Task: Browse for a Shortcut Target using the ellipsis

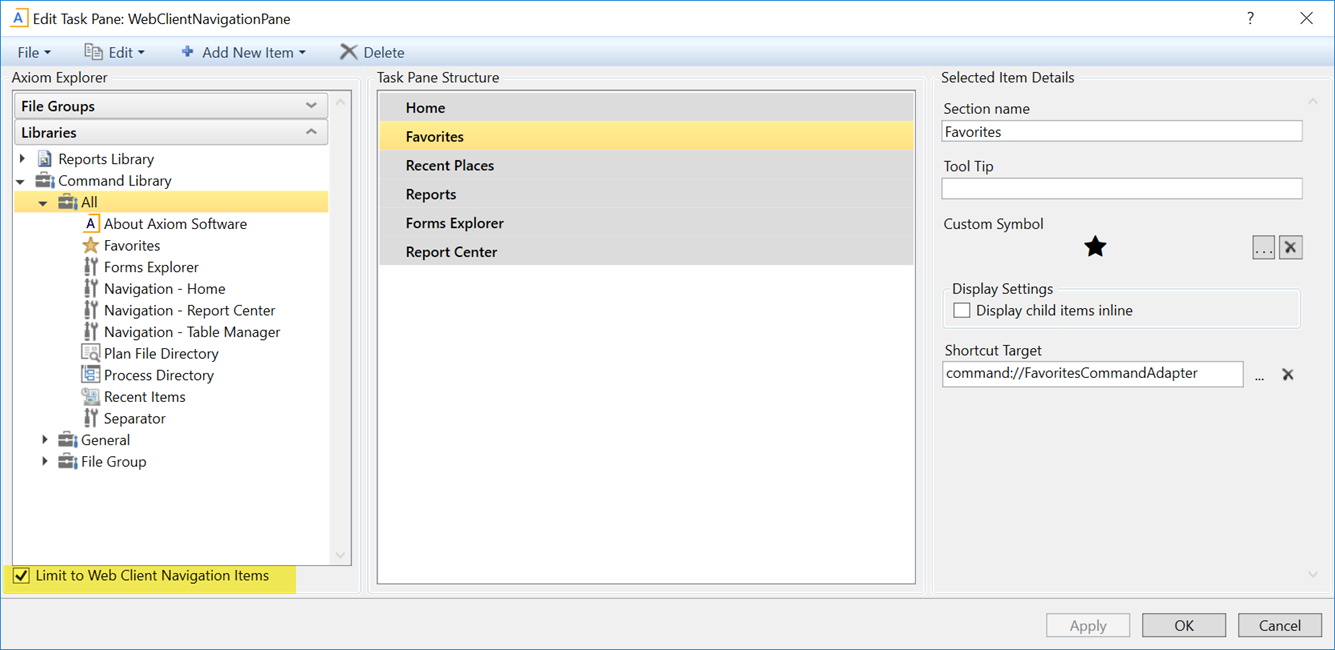Action: (1259, 375)
